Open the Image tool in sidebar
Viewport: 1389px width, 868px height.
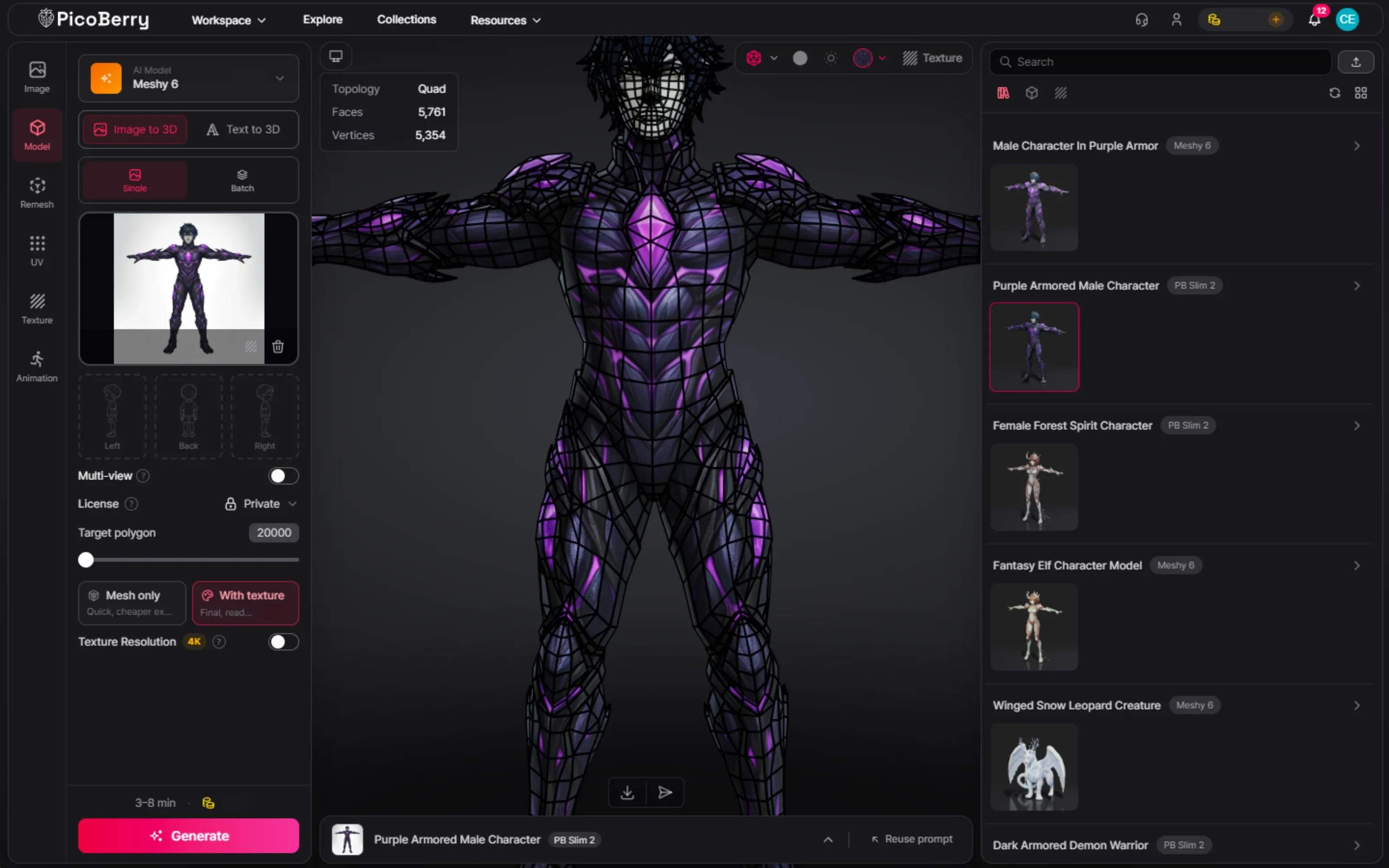37,77
